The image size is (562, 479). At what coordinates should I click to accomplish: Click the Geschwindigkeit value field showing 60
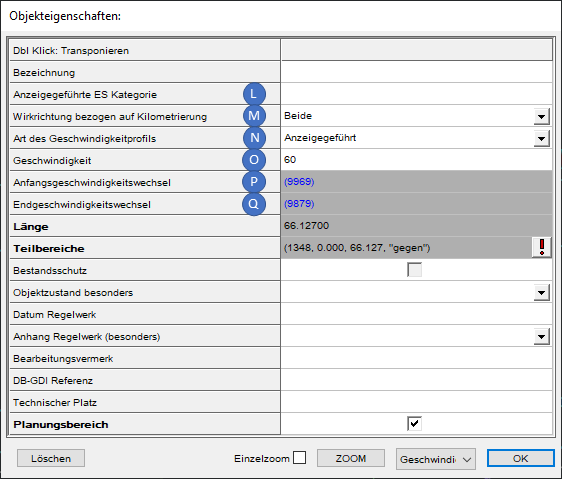[416, 160]
